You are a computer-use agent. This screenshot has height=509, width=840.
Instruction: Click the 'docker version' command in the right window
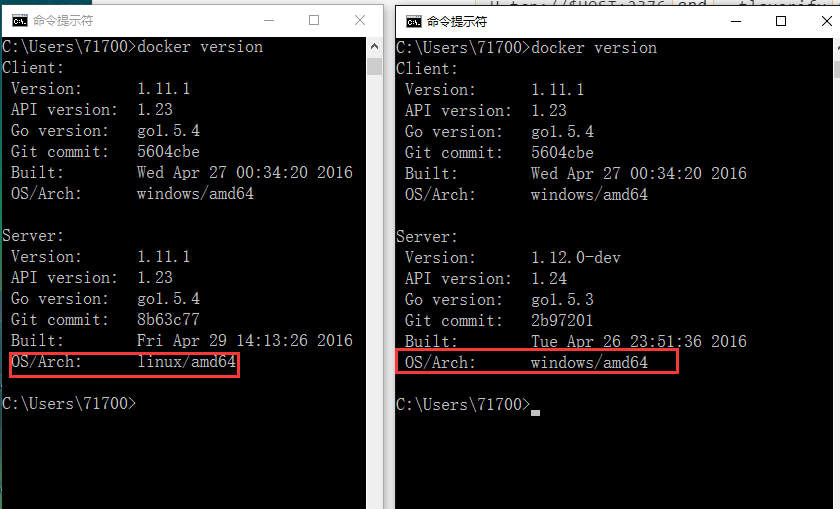(x=594, y=48)
